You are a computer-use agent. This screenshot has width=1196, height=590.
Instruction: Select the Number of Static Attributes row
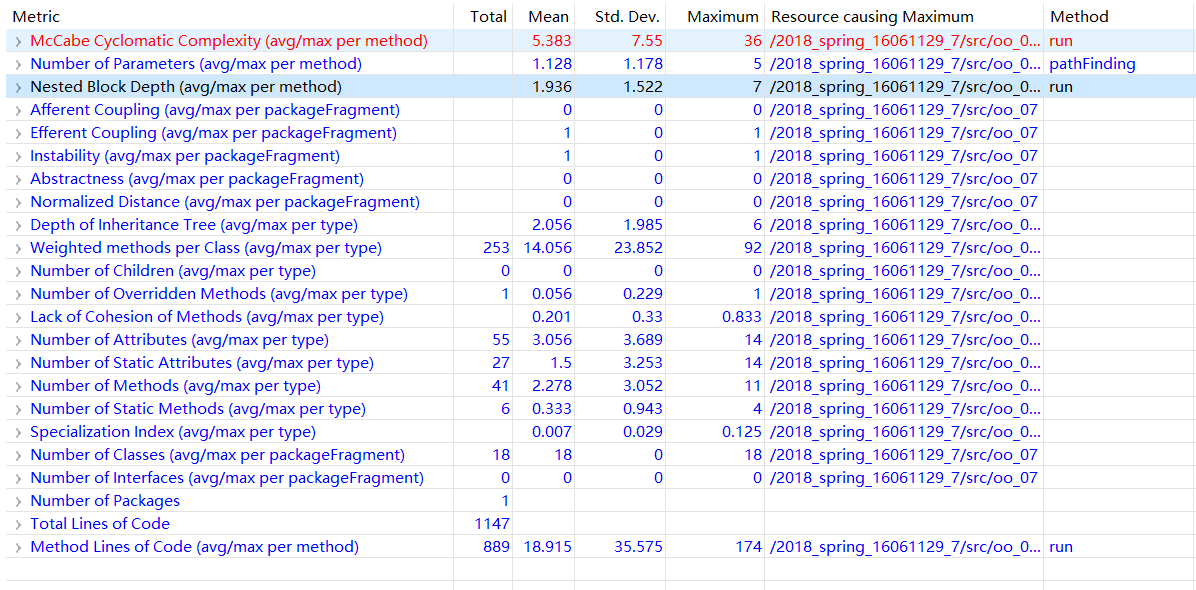pos(202,363)
